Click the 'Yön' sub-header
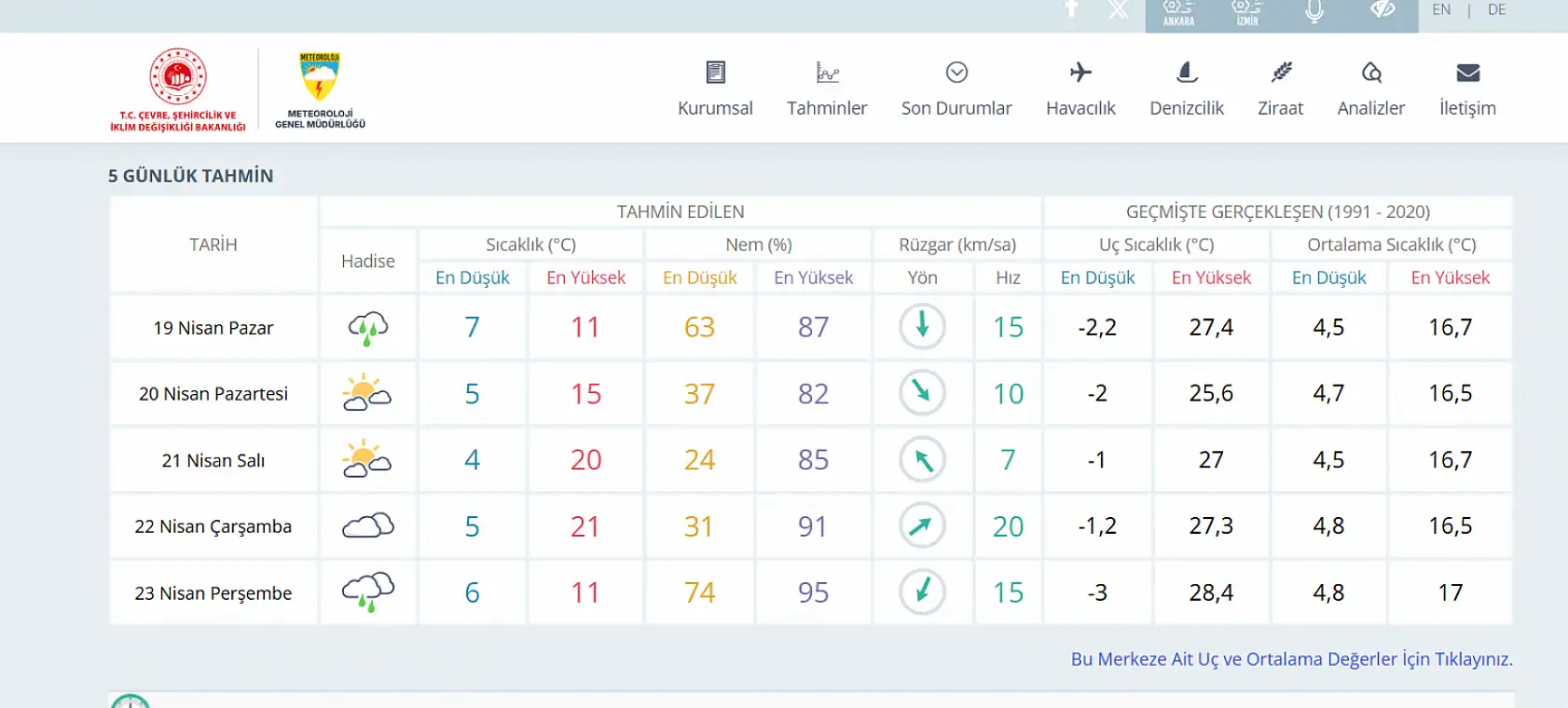This screenshot has height=708, width=1568. 922,278
